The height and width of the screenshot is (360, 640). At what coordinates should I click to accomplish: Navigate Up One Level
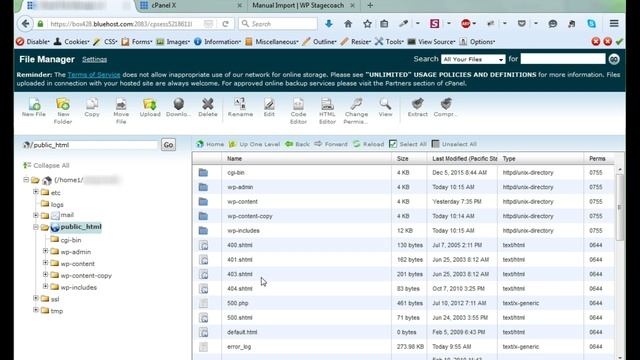tap(254, 144)
